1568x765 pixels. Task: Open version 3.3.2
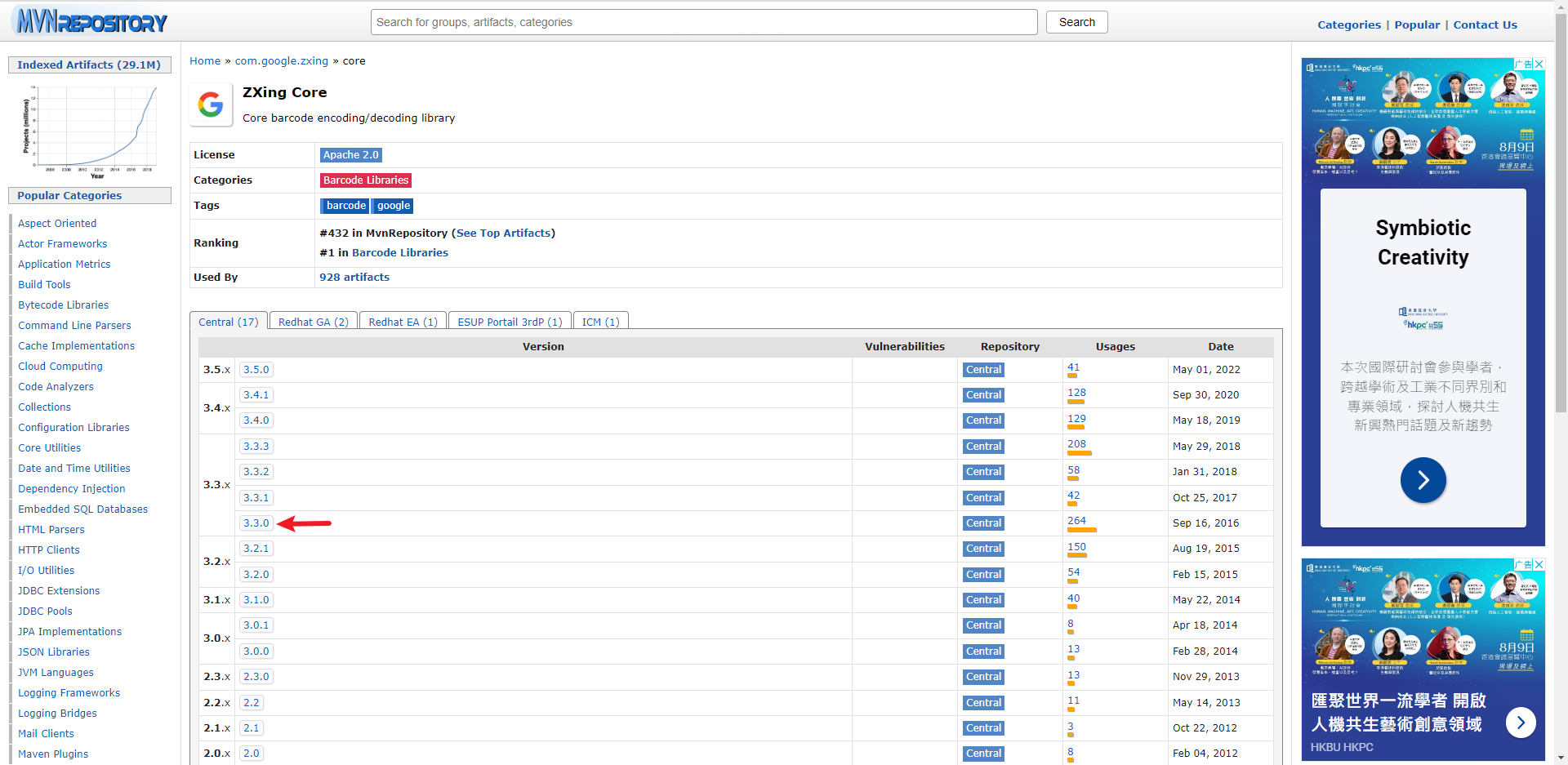click(256, 472)
